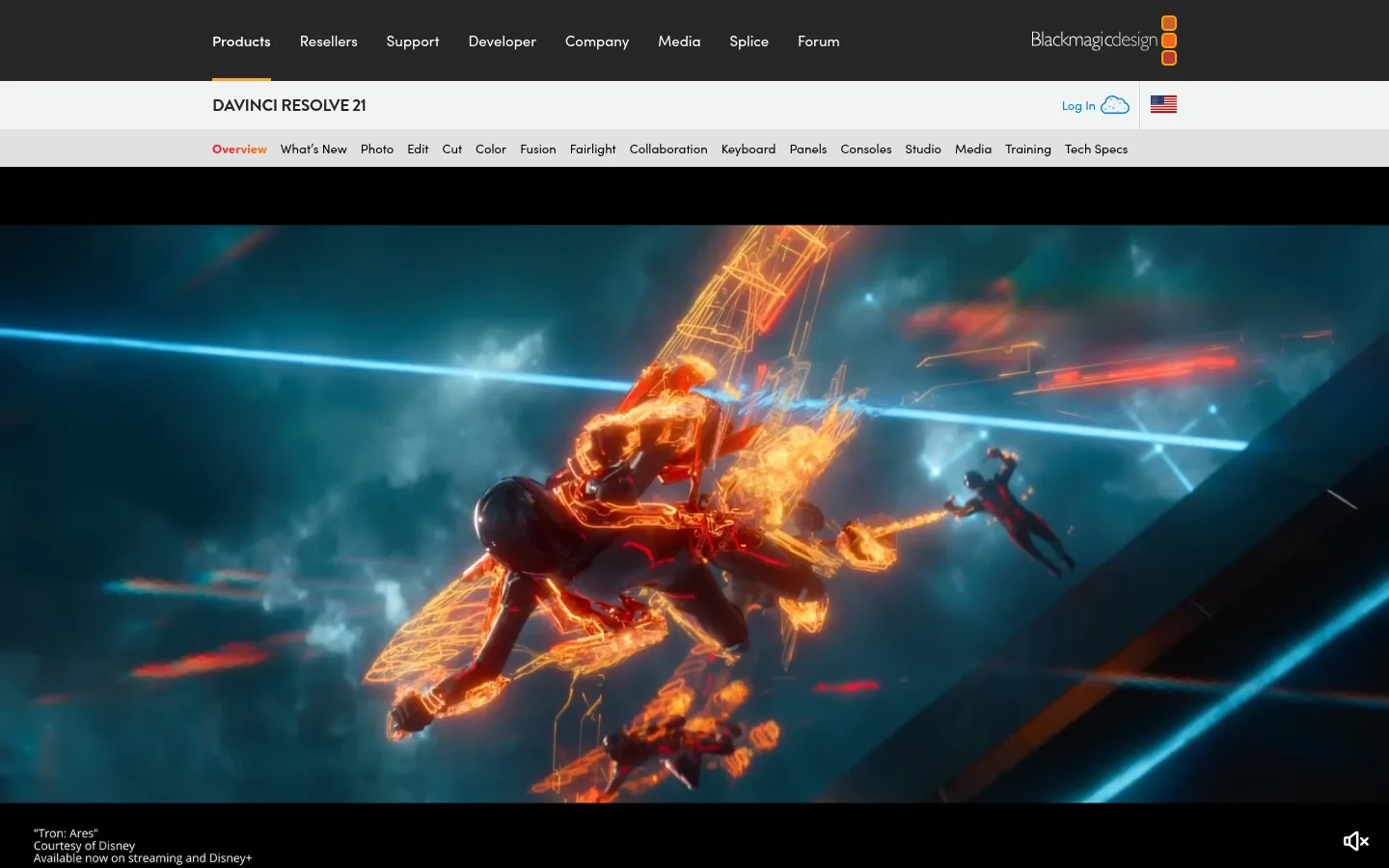Open the Forum link
Screen dimensions: 1389x868
pyautogui.click(x=819, y=41)
